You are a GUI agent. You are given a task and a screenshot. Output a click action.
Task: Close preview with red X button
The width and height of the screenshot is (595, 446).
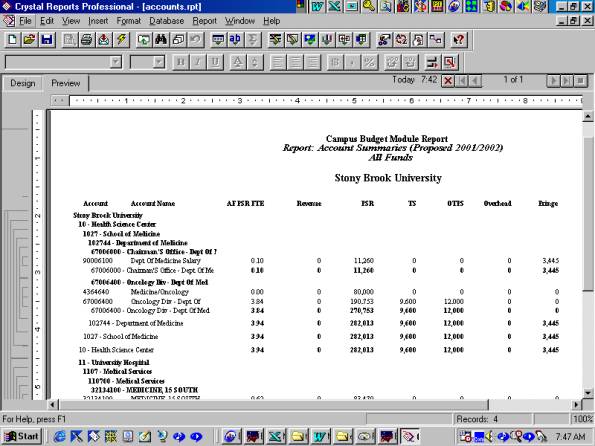[x=448, y=81]
